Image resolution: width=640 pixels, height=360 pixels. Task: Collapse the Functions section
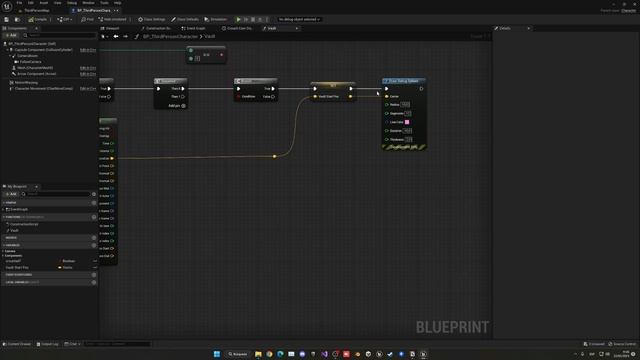tap(4, 217)
